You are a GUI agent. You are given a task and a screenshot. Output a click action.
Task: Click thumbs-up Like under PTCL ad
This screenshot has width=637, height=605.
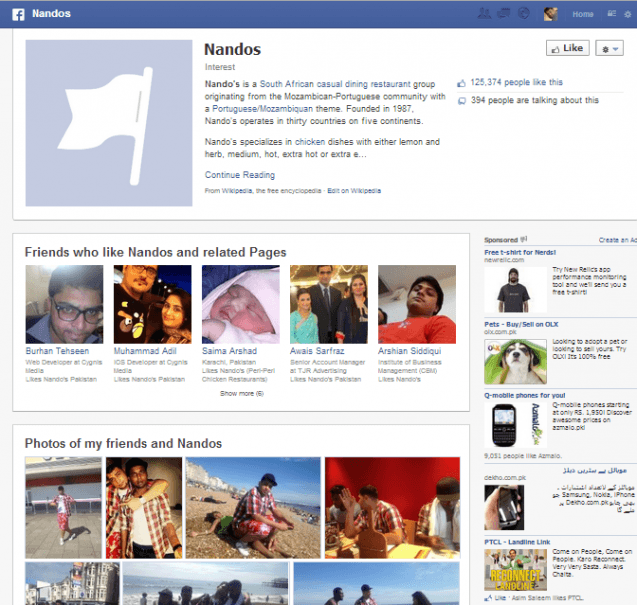[x=496, y=598]
